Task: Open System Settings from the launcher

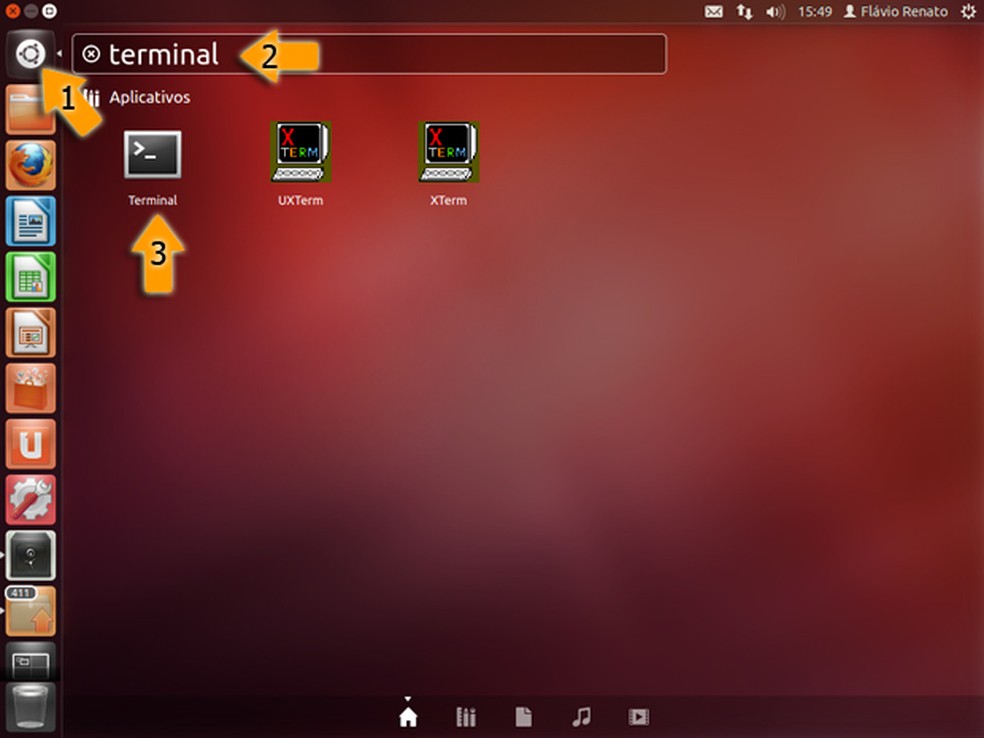Action: (30, 500)
